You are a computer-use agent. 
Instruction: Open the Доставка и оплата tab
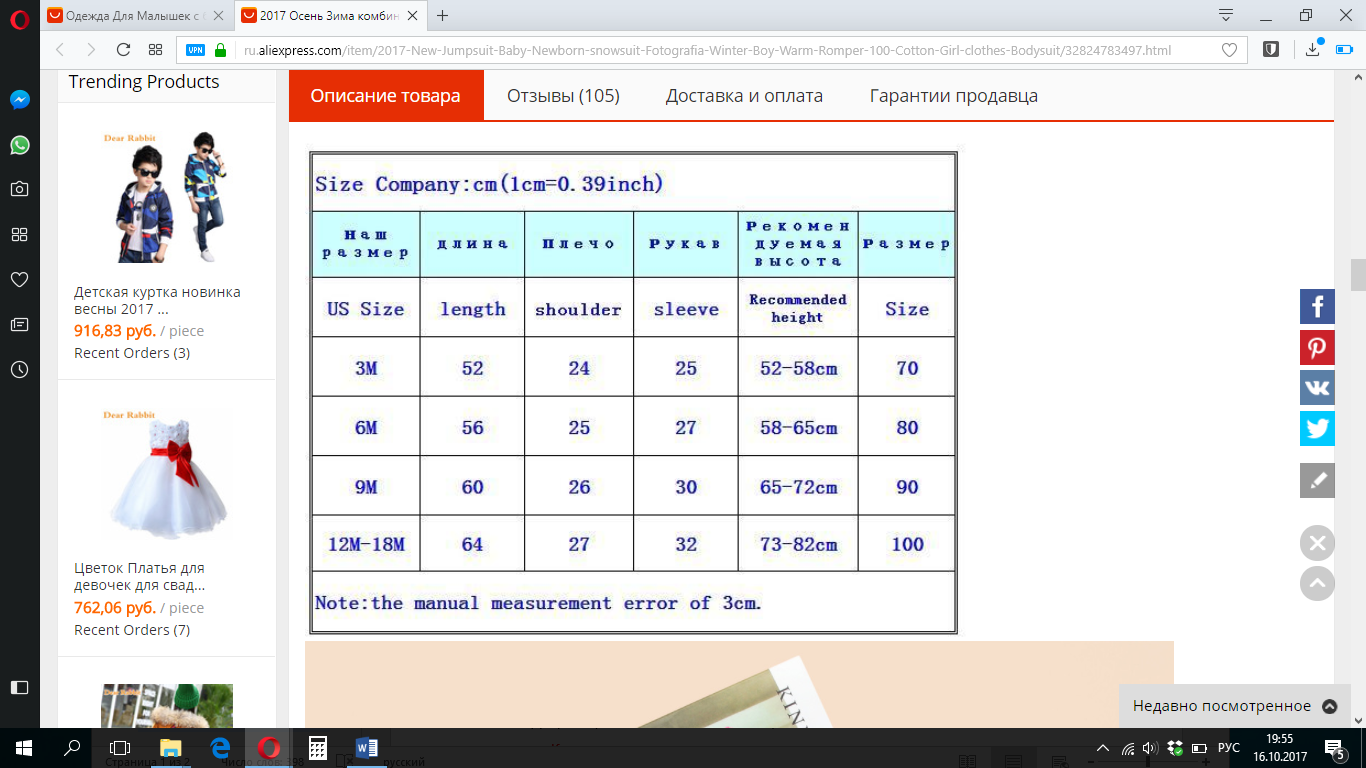[x=744, y=96]
